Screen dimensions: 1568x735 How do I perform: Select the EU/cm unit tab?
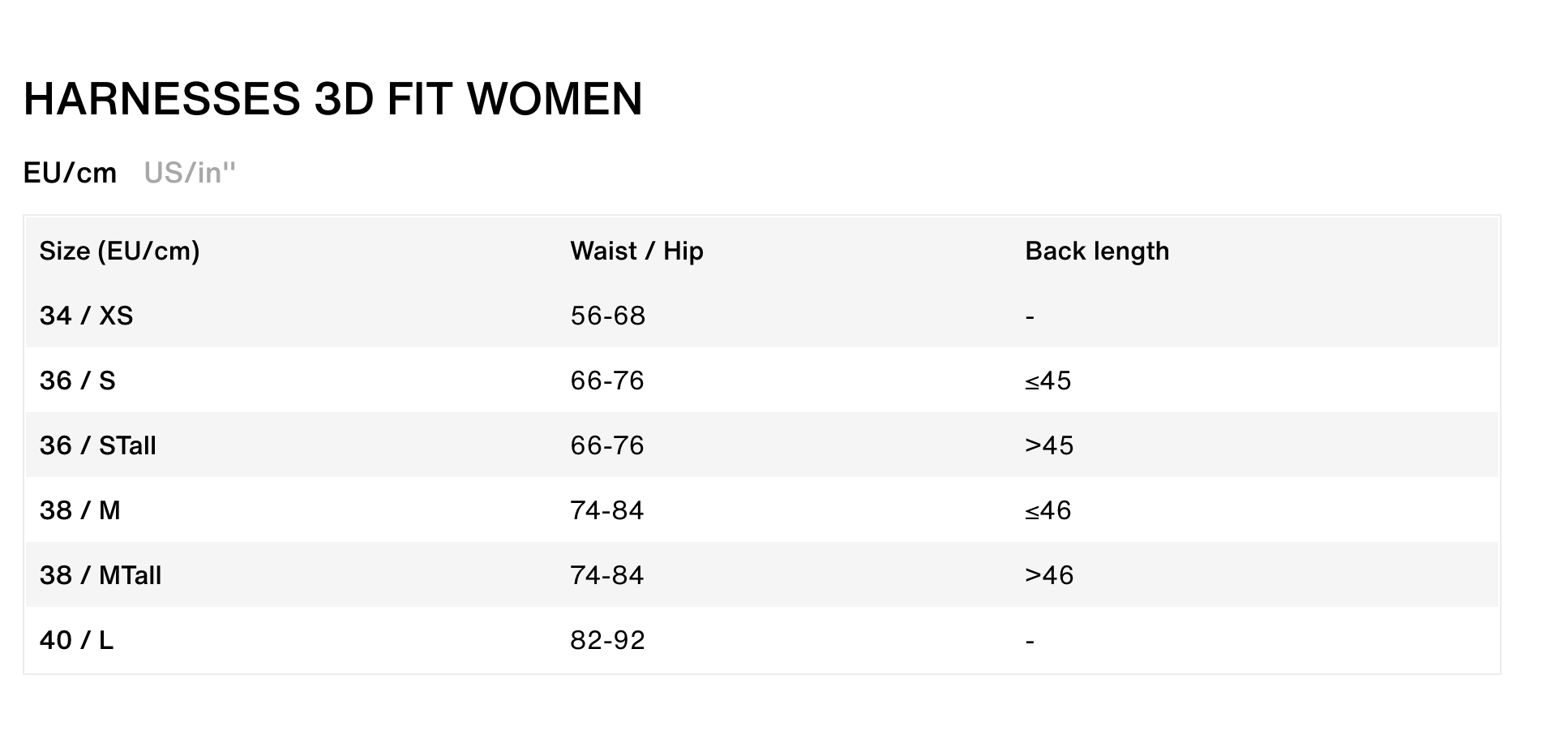pyautogui.click(x=71, y=173)
